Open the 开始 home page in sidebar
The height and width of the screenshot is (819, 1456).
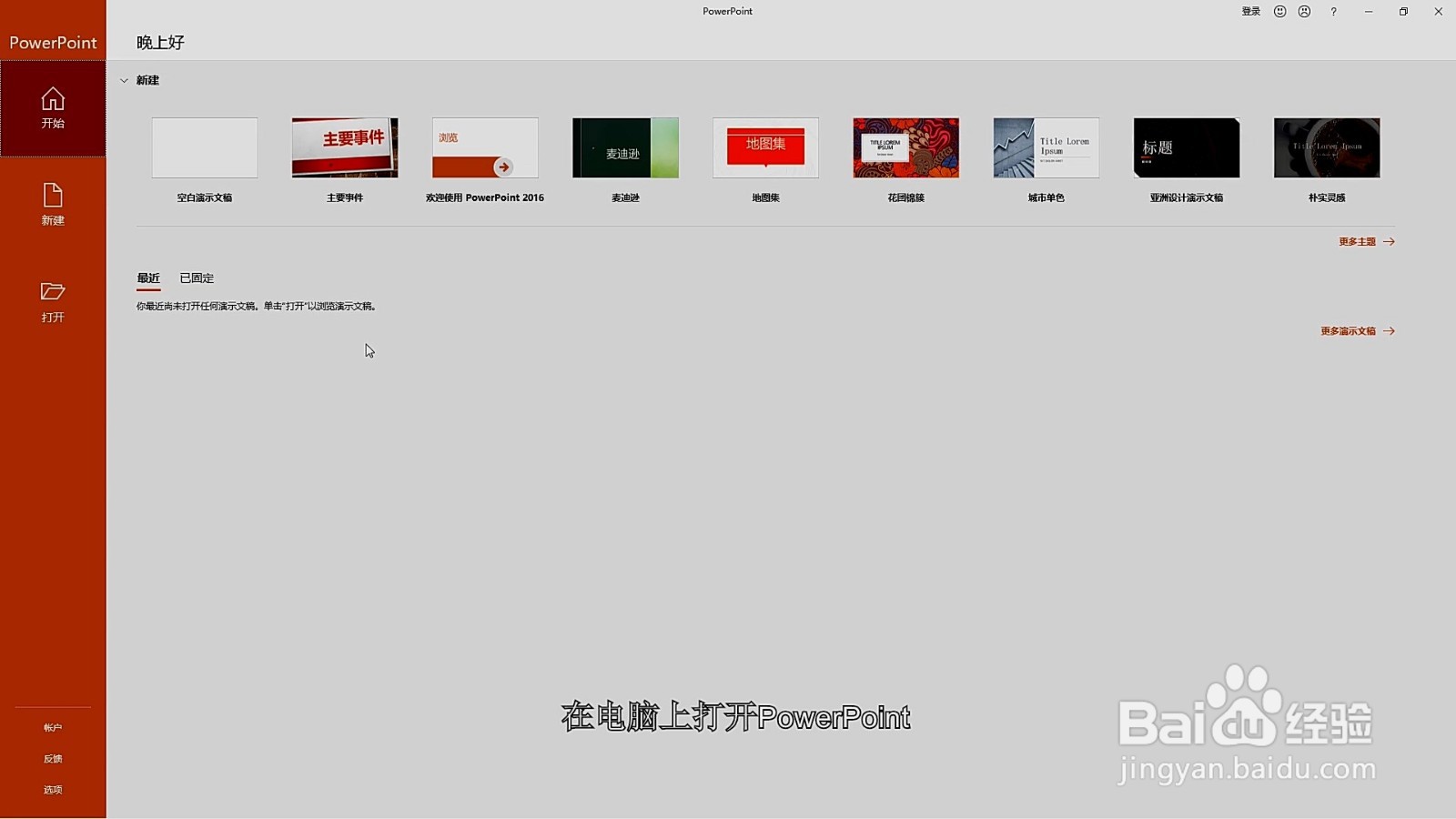[x=53, y=108]
